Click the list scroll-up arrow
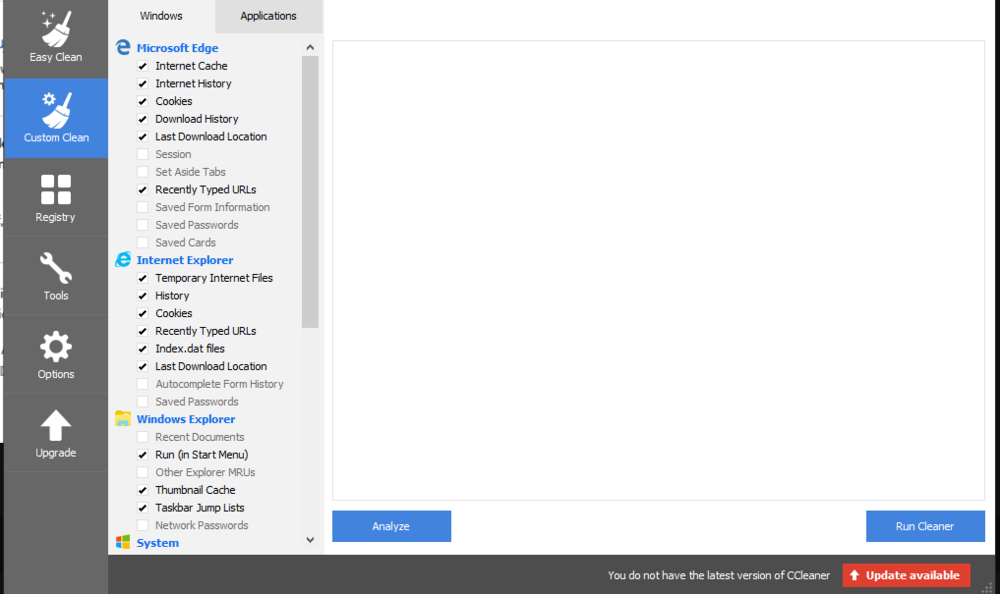This screenshot has width=1000, height=594. [x=310, y=47]
